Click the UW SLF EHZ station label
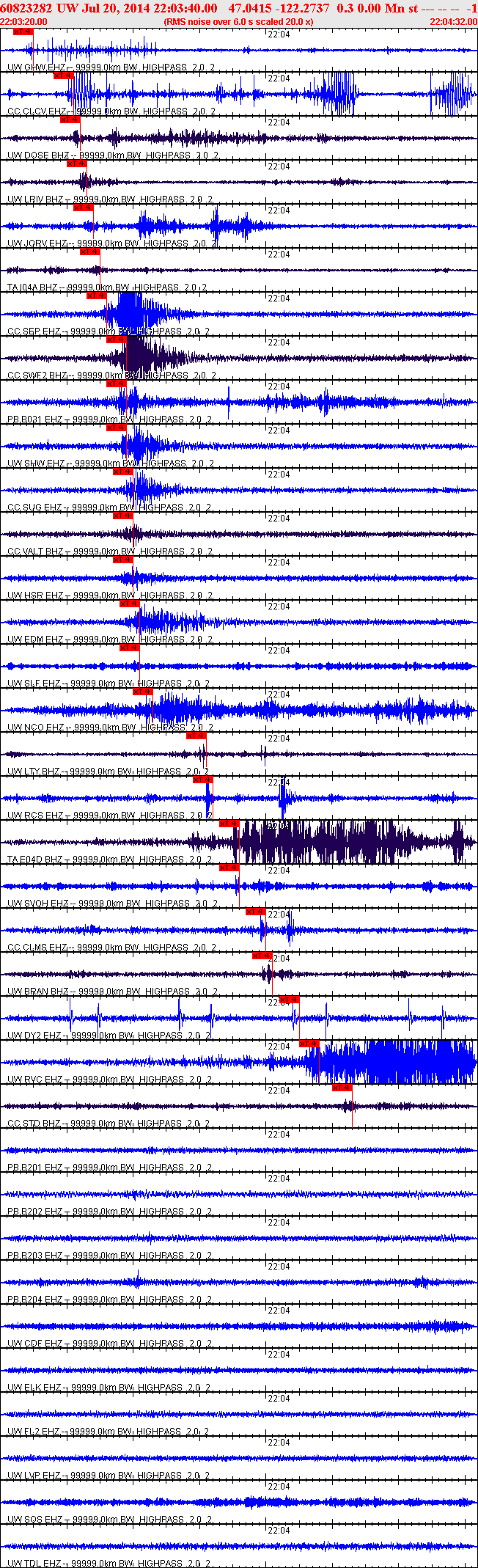The image size is (478, 1568). (x=34, y=684)
